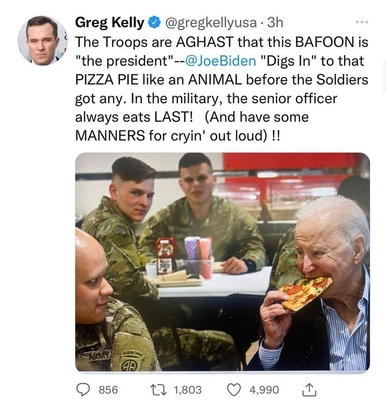Click the reply speech bubble icon
The width and height of the screenshot is (388, 413).
(83, 390)
